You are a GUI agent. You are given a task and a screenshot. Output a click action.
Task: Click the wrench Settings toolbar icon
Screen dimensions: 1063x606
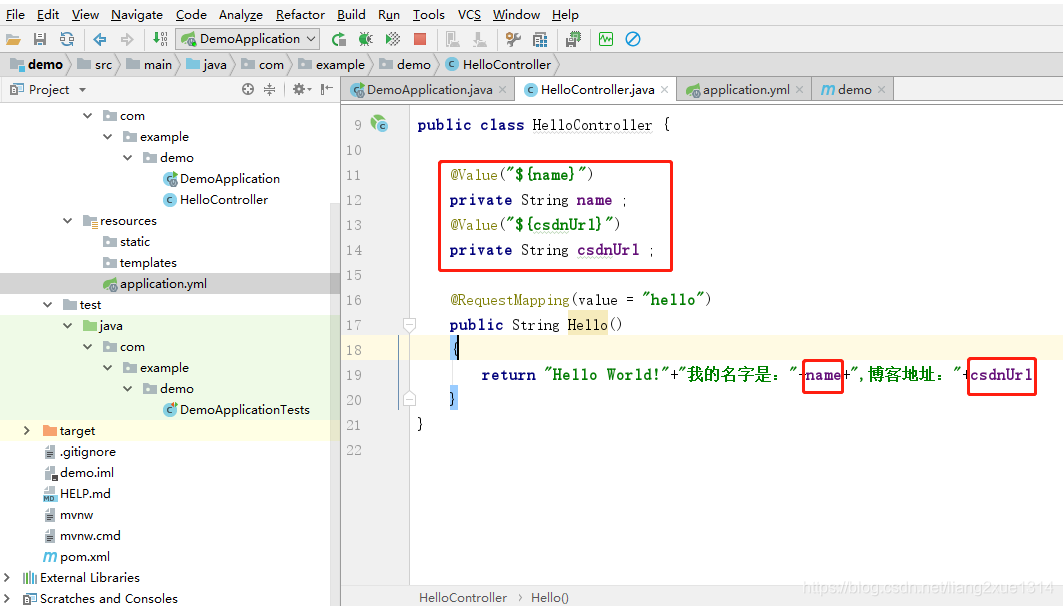pos(513,39)
